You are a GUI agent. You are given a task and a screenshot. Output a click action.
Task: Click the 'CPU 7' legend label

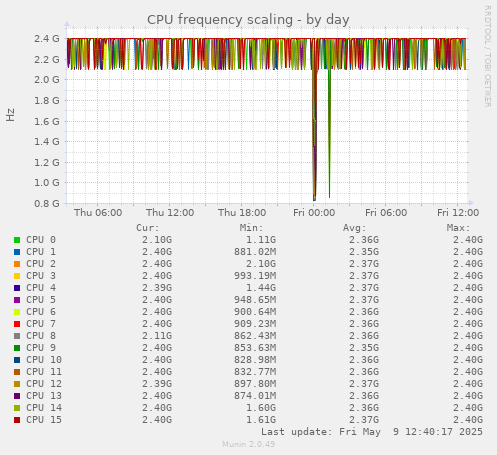click(41, 324)
